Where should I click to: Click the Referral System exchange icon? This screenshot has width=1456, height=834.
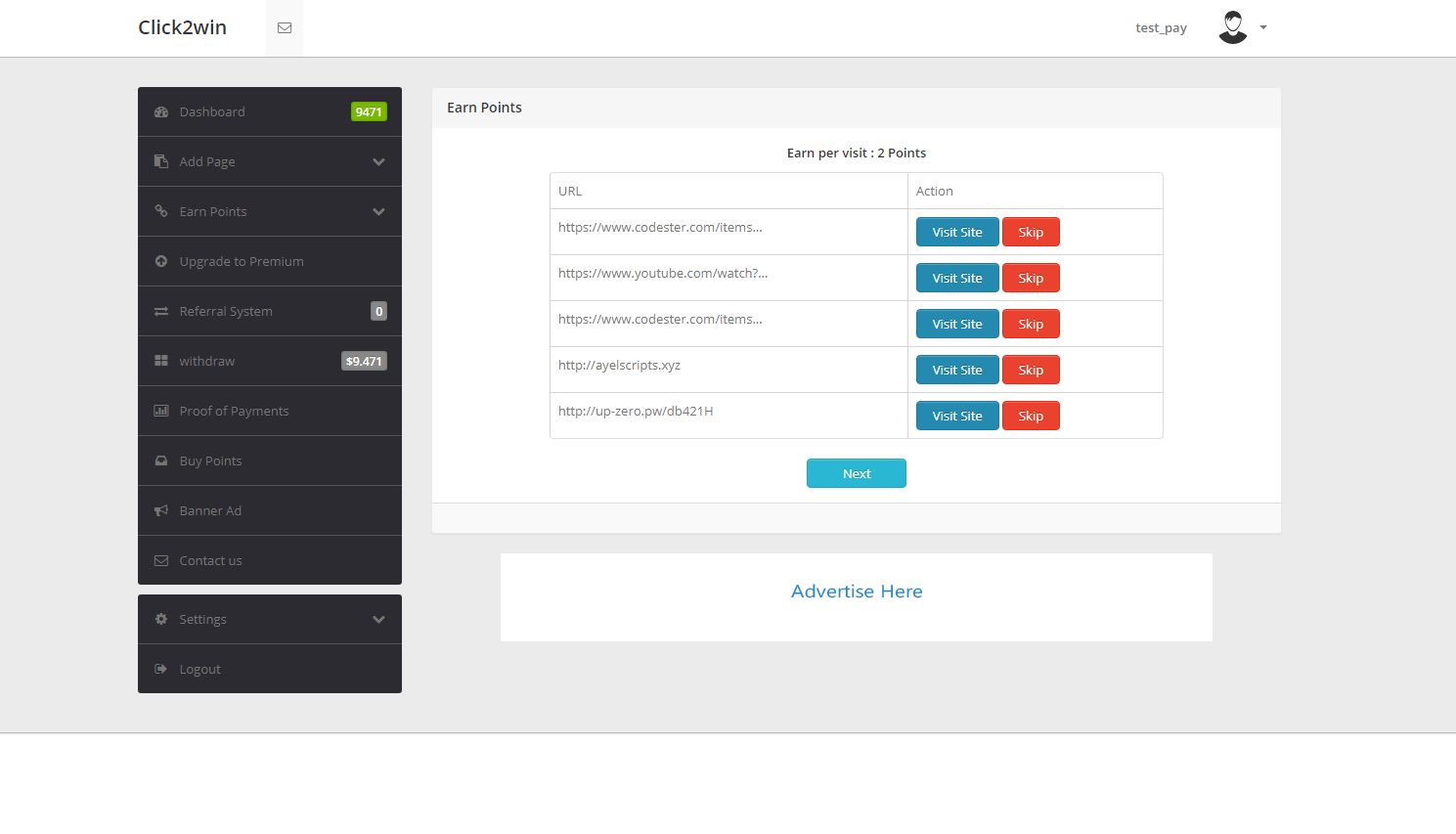coord(161,312)
